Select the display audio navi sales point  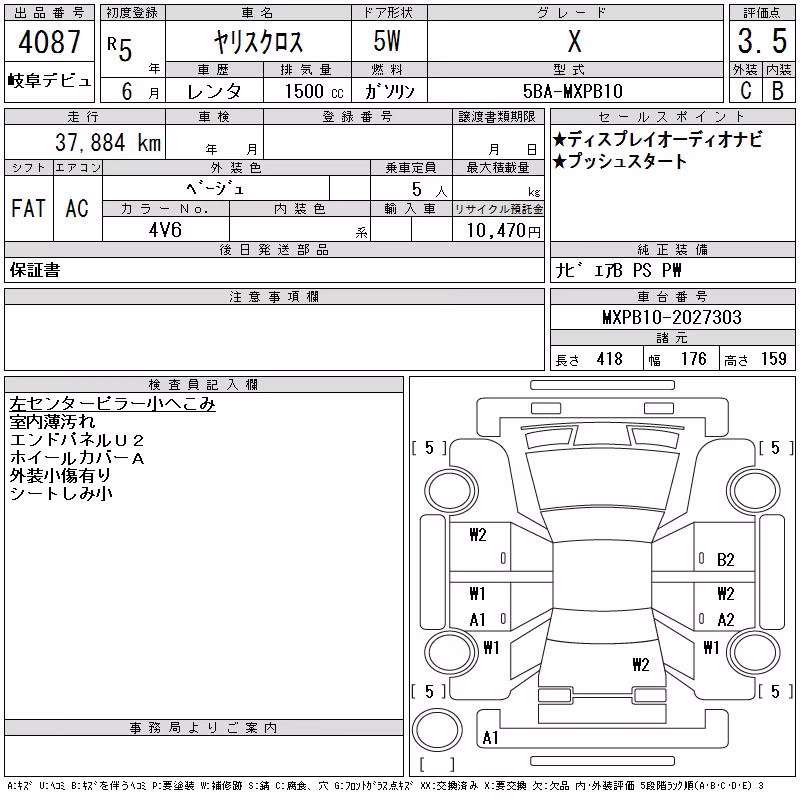658,139
